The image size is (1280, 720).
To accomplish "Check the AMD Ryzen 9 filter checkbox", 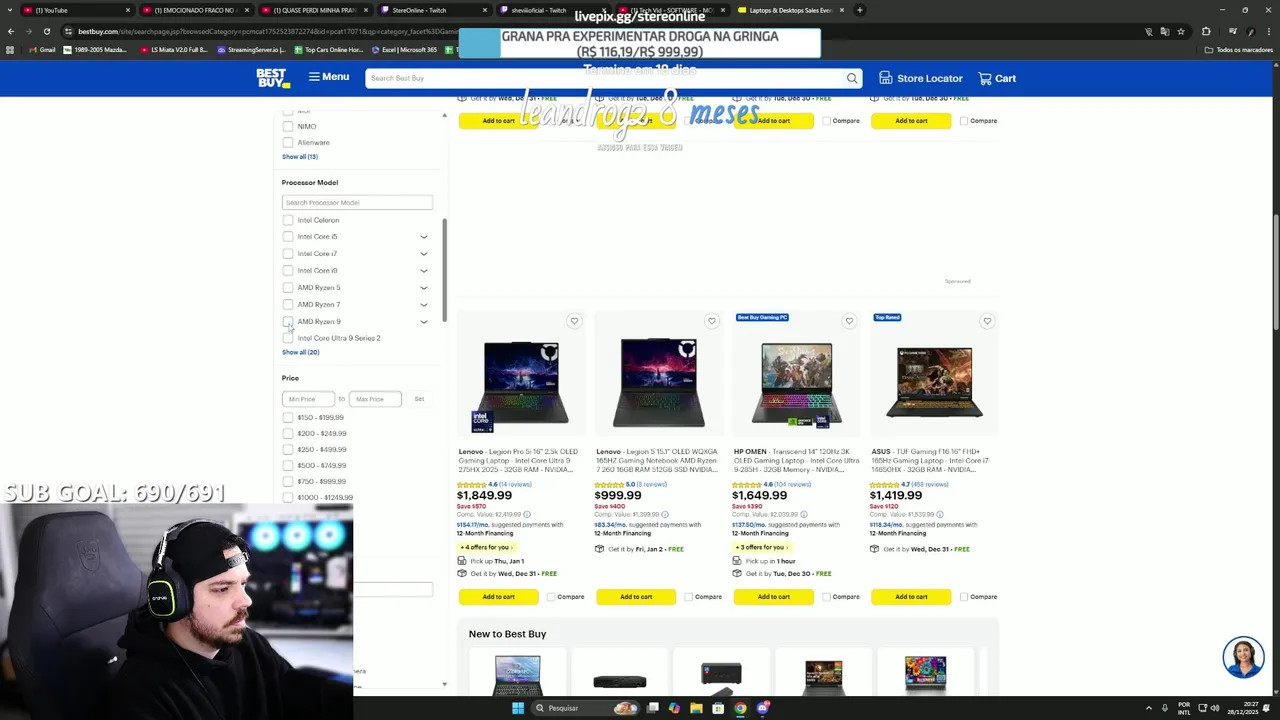I will 288,321.
